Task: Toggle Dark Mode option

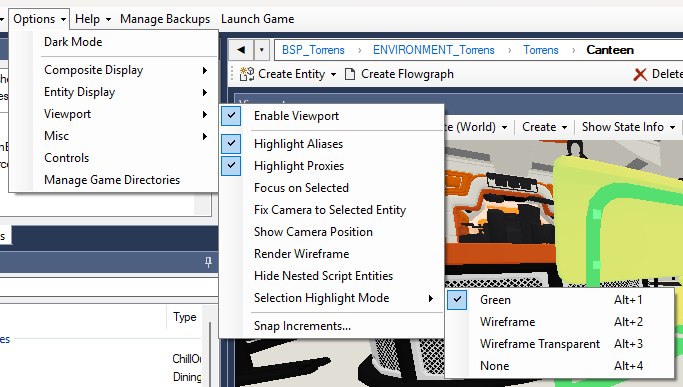Action: pos(113,42)
